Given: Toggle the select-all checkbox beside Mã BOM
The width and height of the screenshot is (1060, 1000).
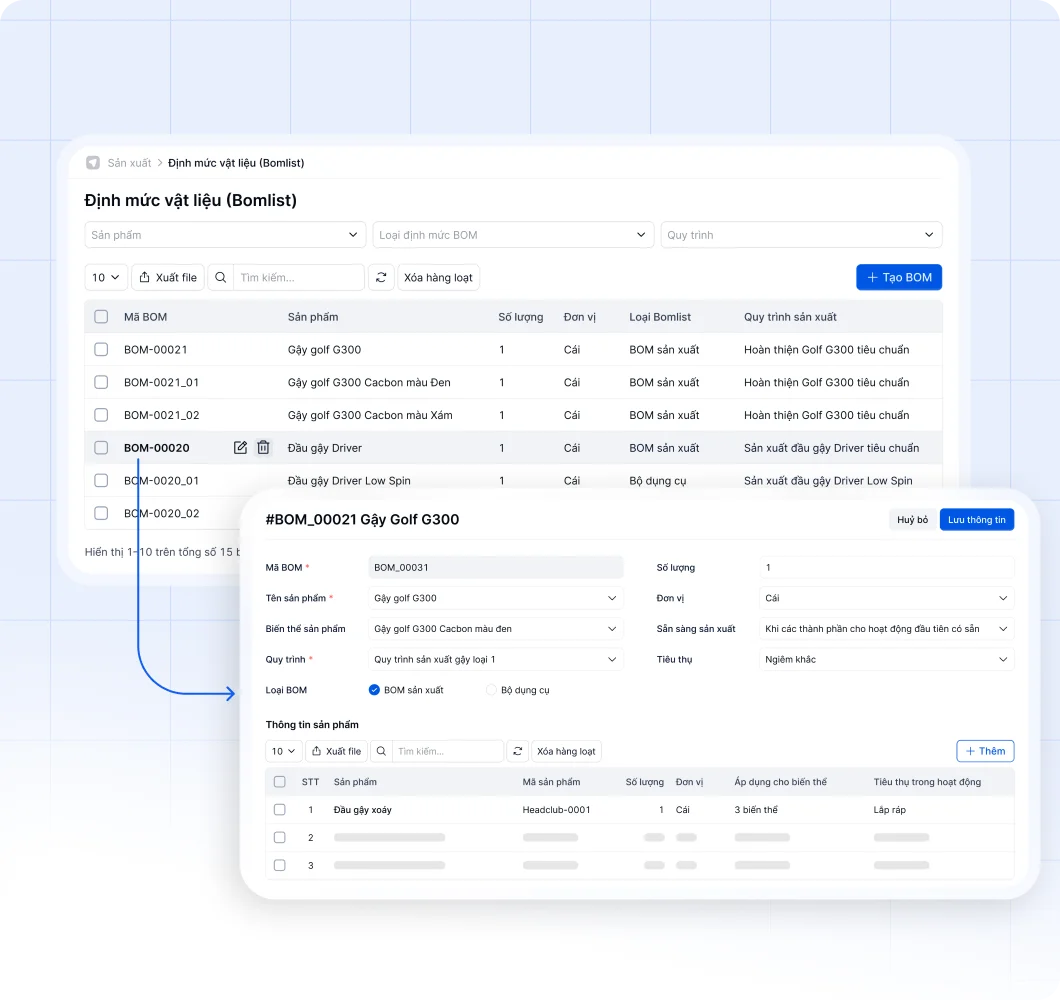Looking at the screenshot, I should [101, 317].
